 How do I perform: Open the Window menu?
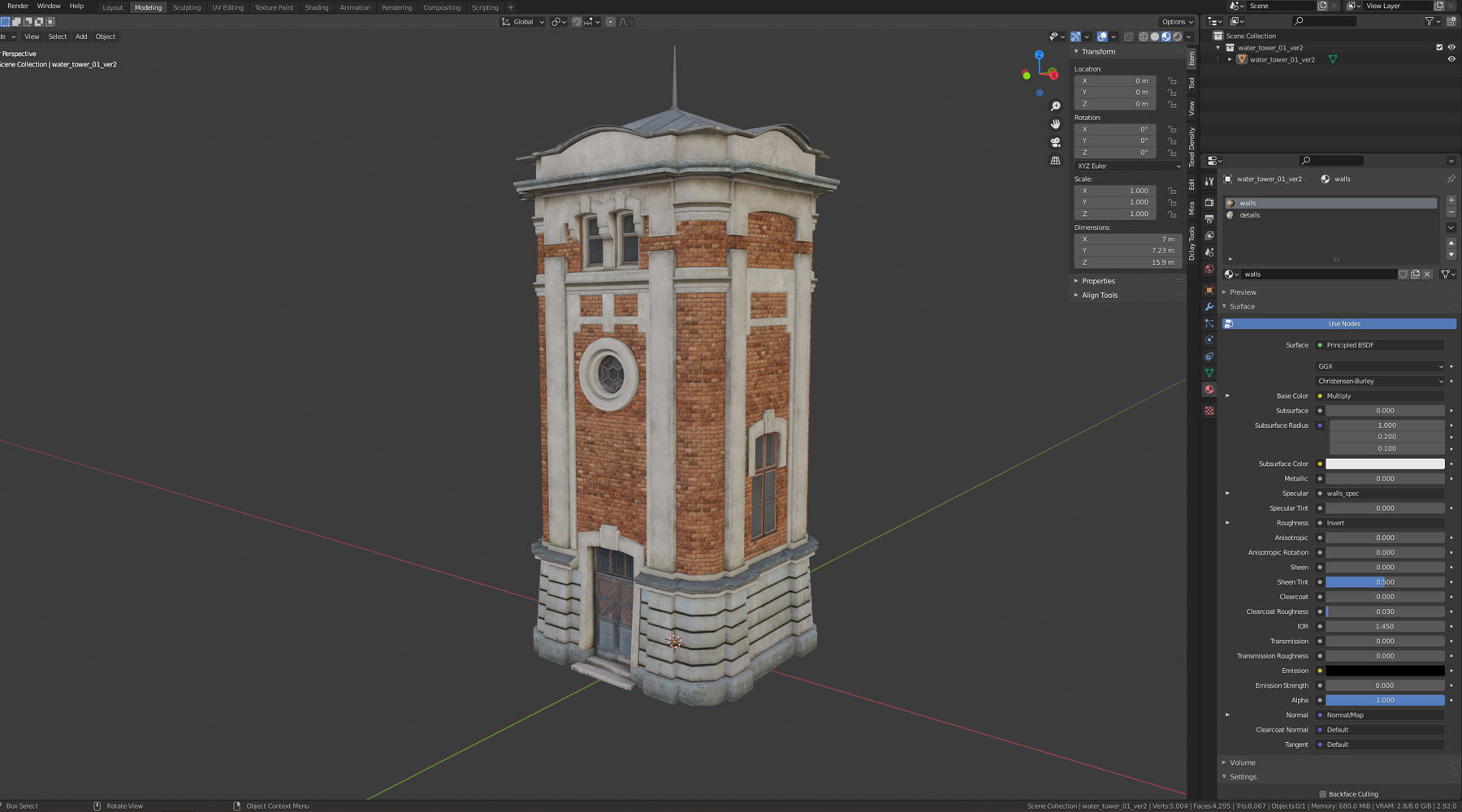pyautogui.click(x=48, y=6)
